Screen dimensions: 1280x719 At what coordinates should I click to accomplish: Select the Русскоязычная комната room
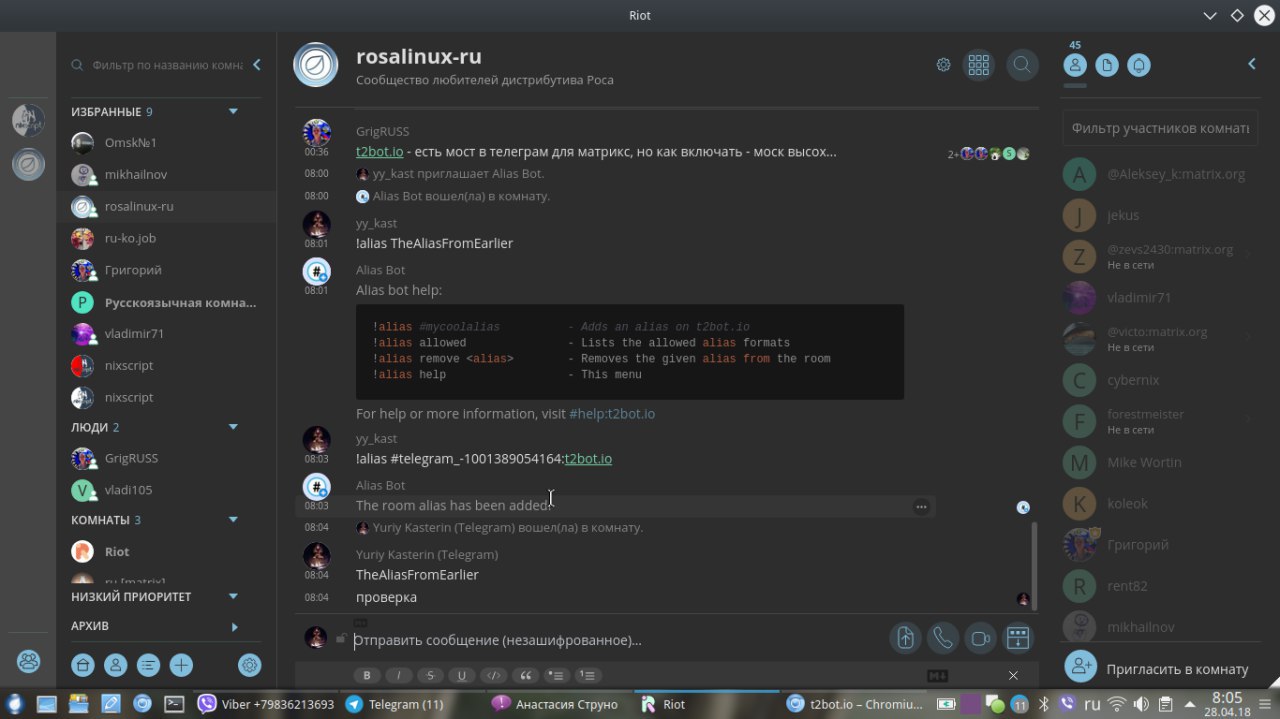pos(167,302)
